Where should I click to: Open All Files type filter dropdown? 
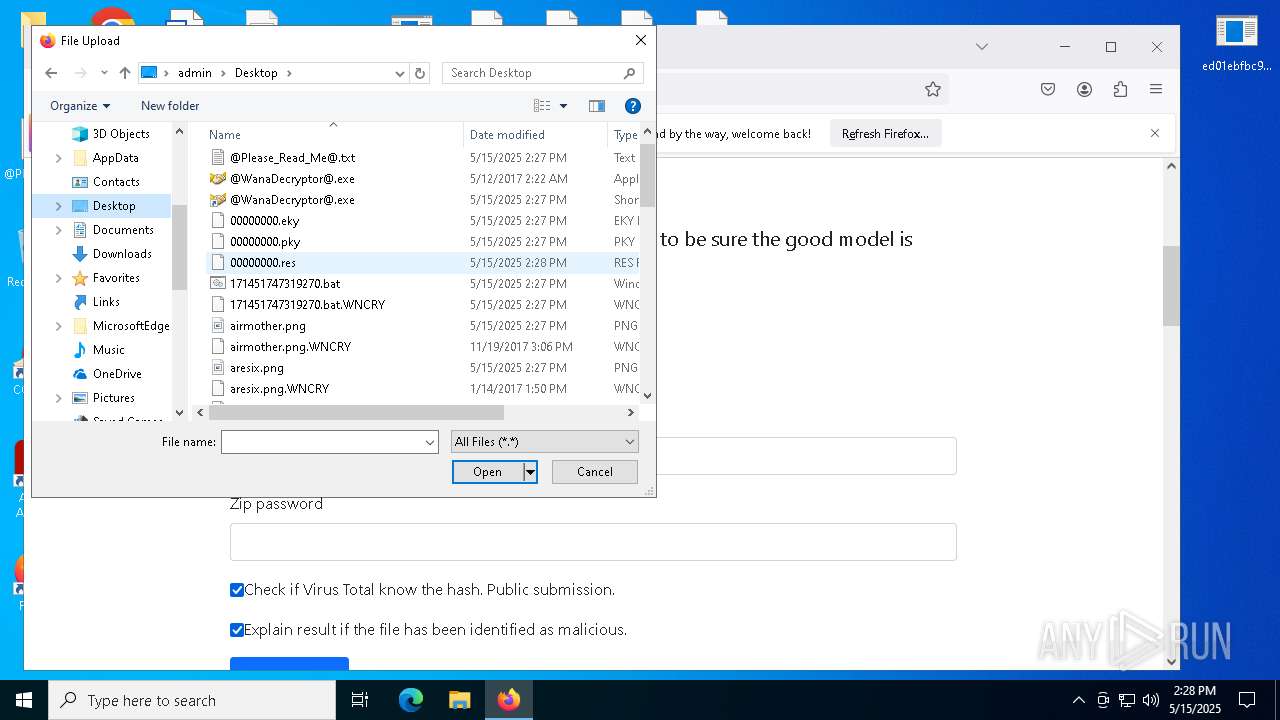coord(544,442)
